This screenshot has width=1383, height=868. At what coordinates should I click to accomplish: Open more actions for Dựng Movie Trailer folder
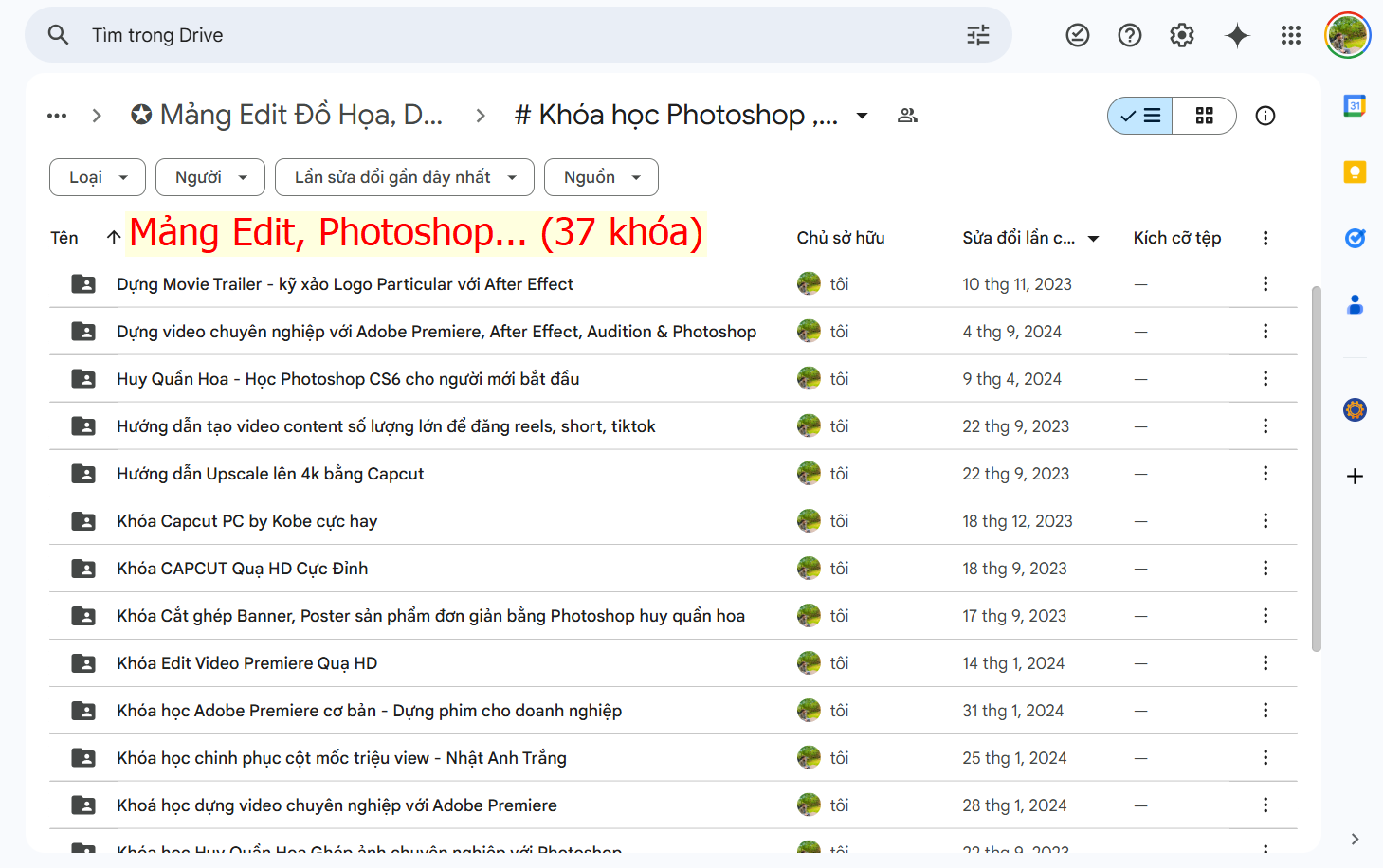1265,284
